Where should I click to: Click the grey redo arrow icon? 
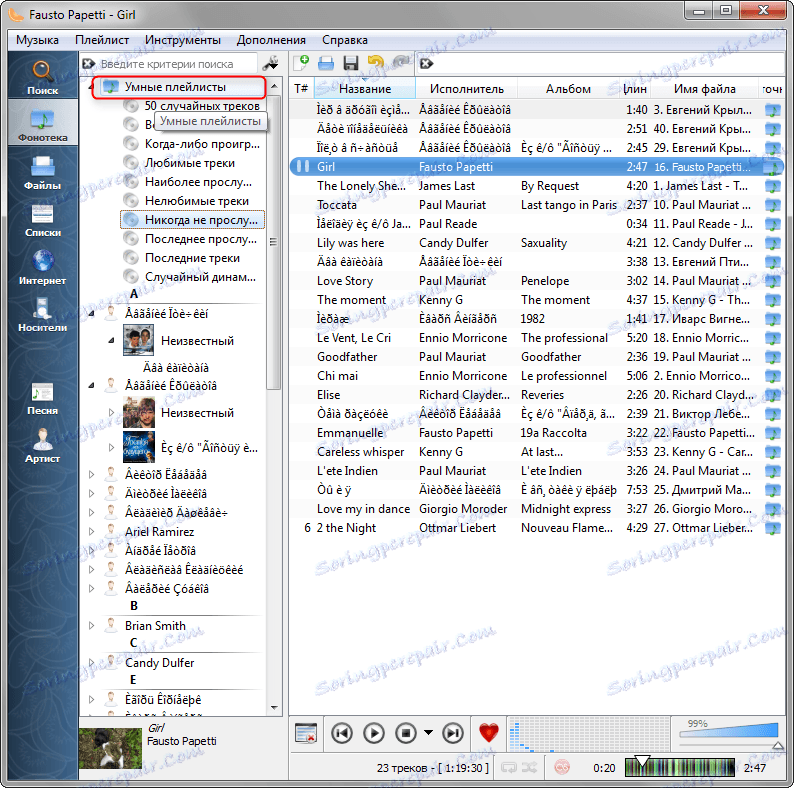click(400, 63)
